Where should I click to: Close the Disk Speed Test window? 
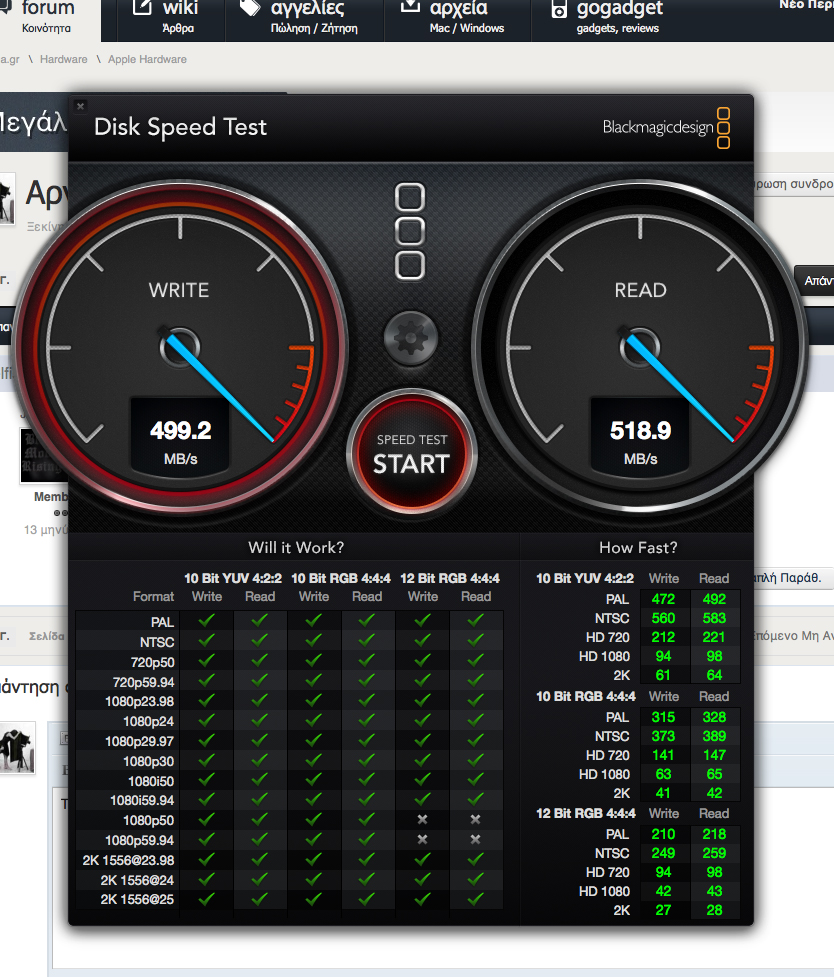click(x=80, y=106)
